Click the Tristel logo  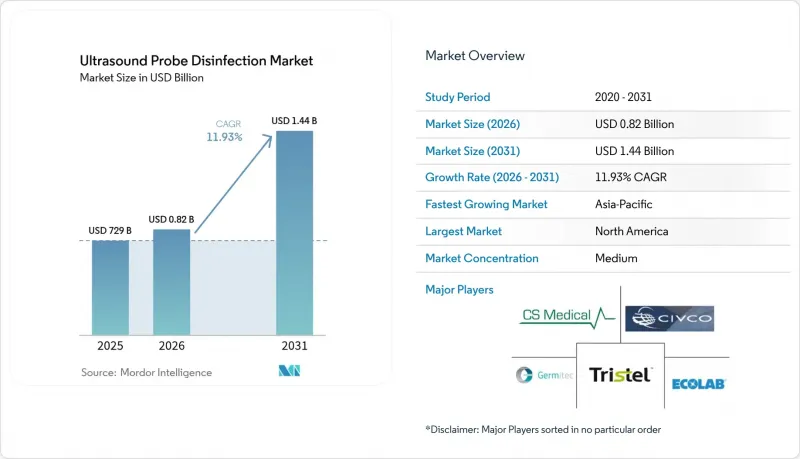point(620,375)
